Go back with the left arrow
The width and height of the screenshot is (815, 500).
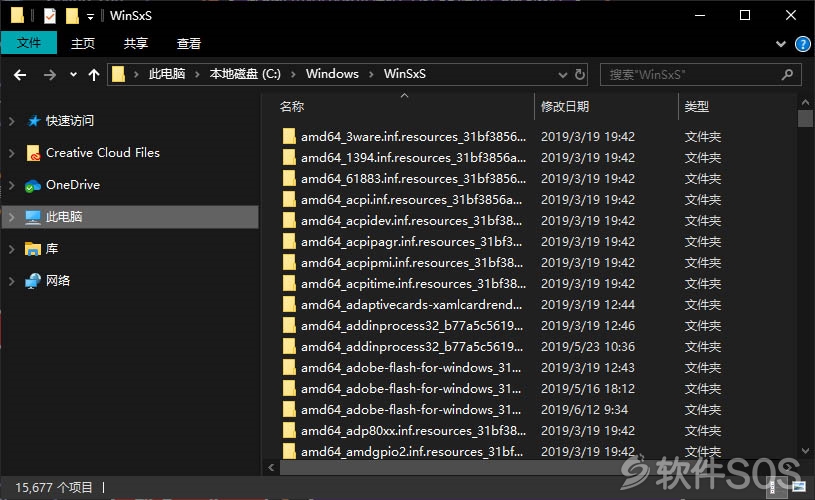[x=20, y=75]
